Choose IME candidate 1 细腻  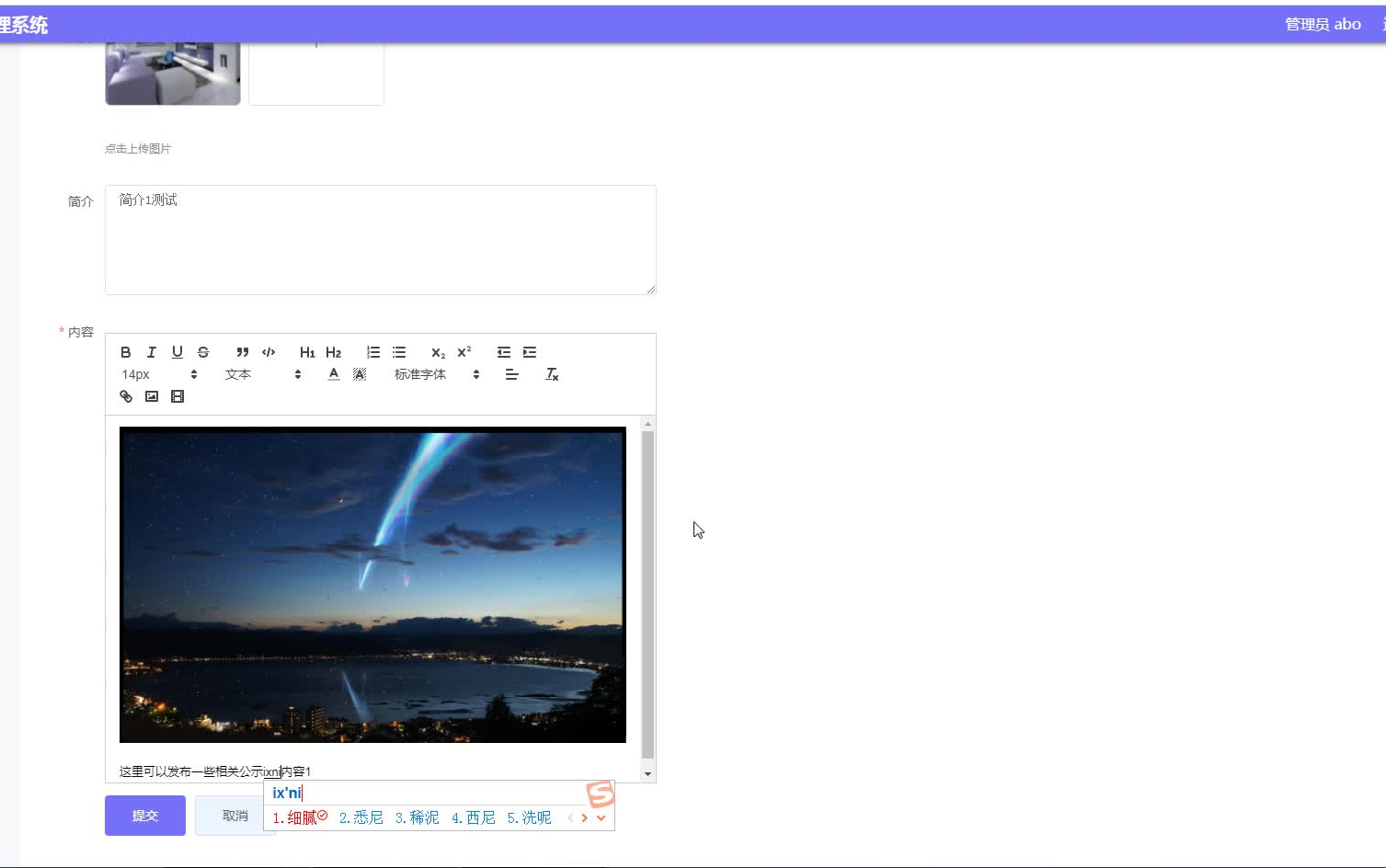coord(300,817)
